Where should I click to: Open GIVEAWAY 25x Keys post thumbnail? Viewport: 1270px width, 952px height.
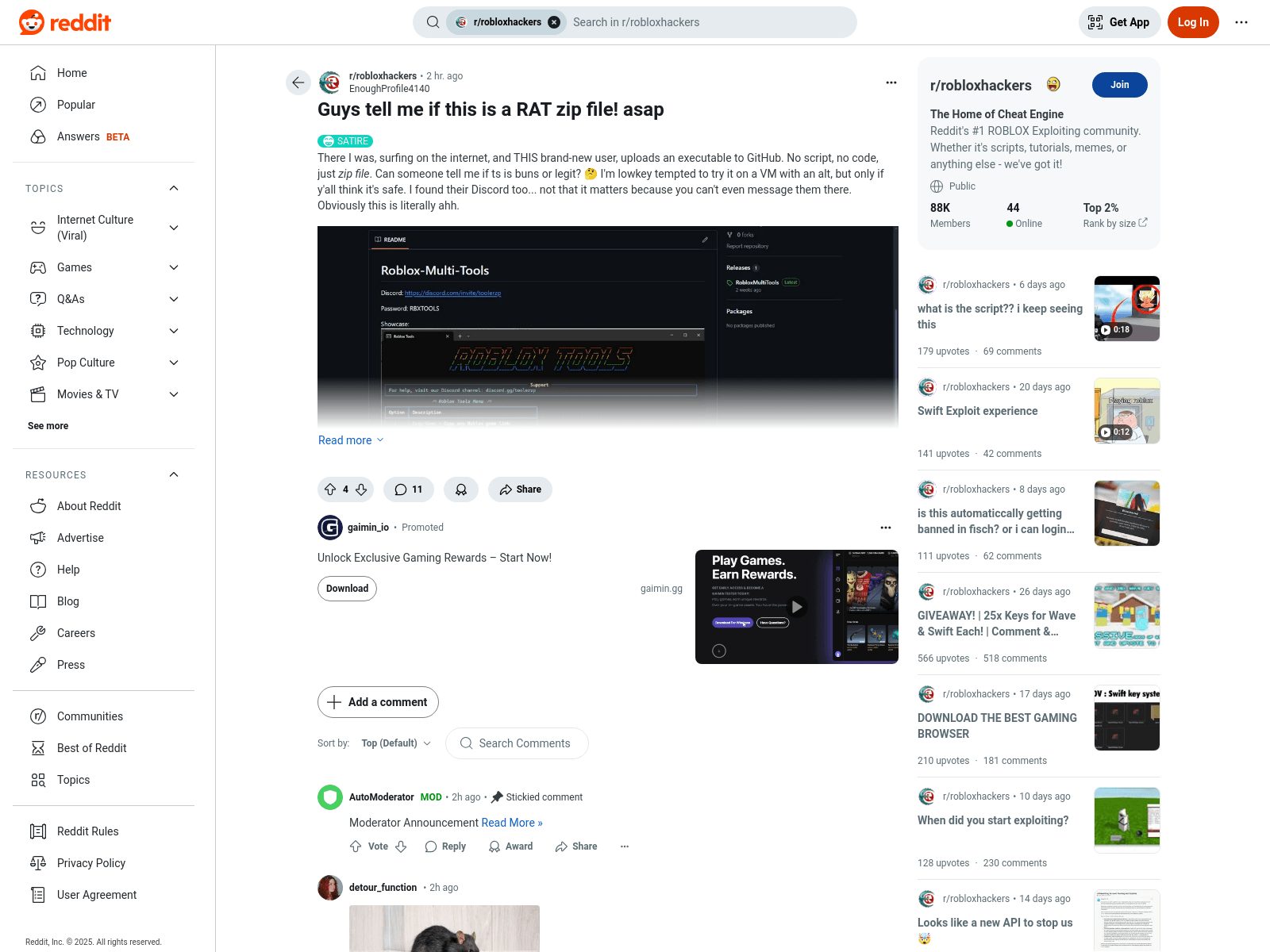coord(1127,616)
